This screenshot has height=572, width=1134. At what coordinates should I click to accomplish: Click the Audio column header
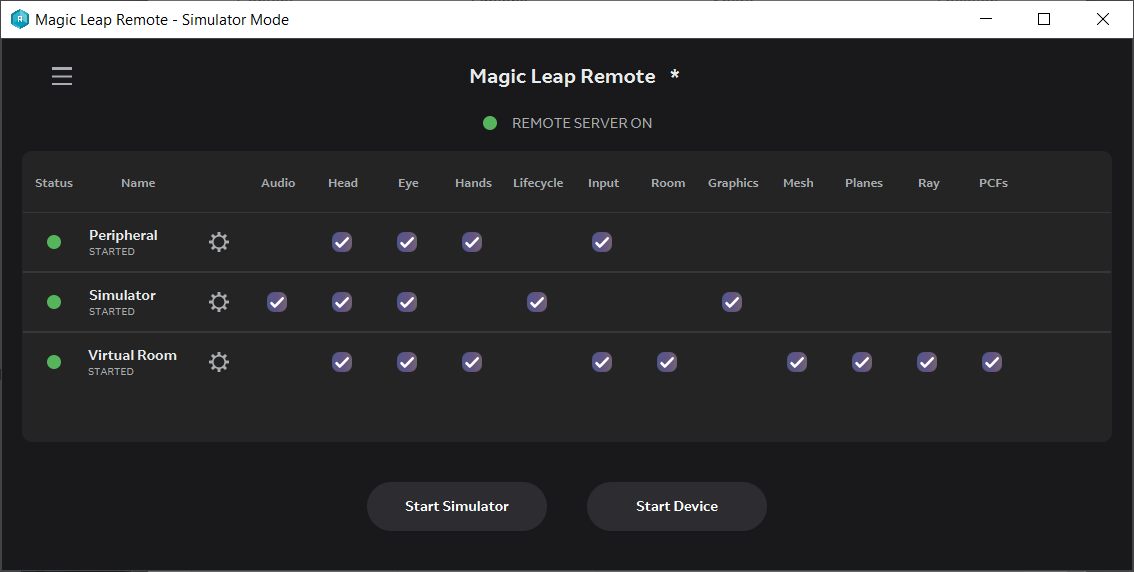[x=278, y=183]
